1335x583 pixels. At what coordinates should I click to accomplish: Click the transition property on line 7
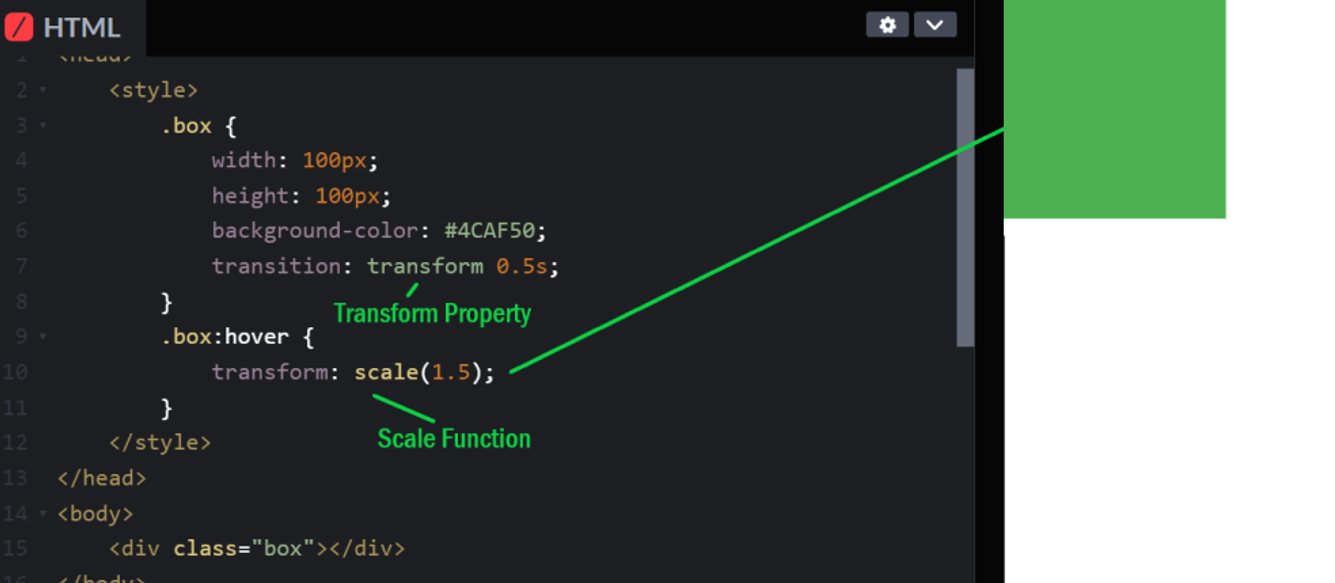point(275,266)
